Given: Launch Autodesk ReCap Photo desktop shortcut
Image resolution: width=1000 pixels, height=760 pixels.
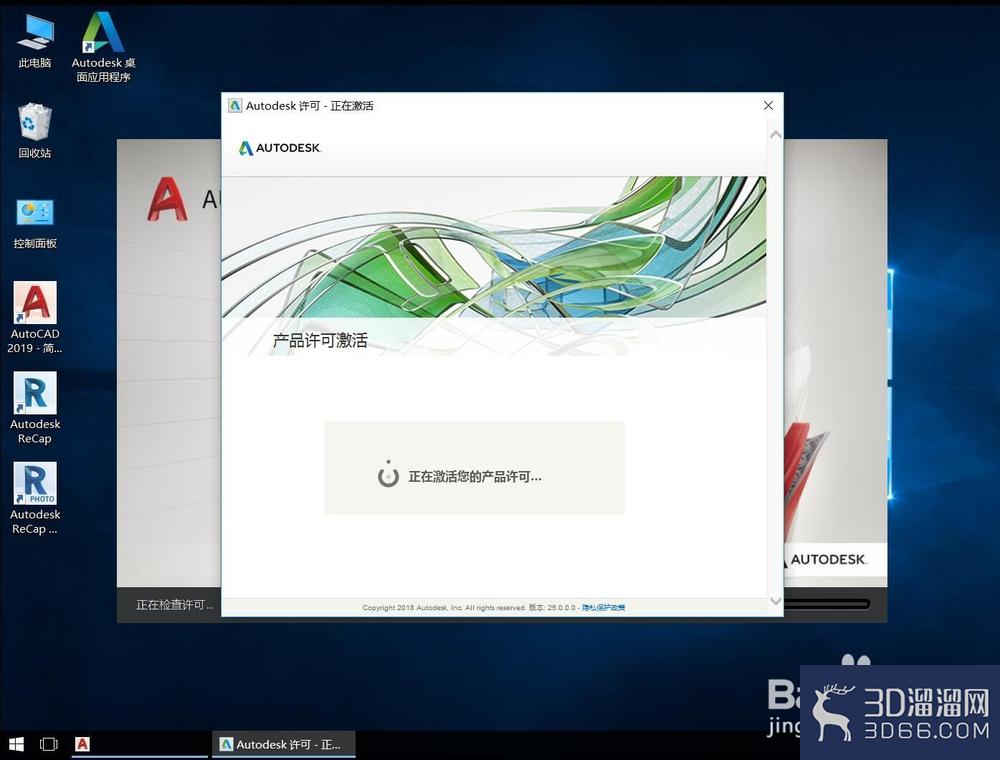Looking at the screenshot, I should (x=35, y=498).
